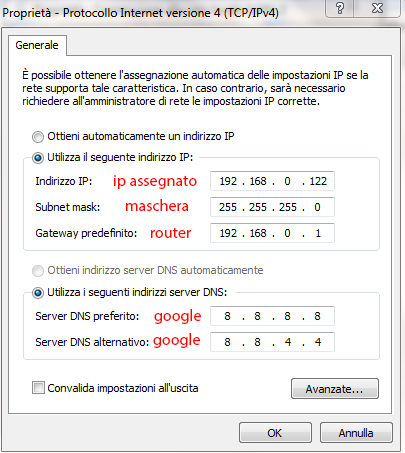Click the Avanzate... button

coord(335,389)
